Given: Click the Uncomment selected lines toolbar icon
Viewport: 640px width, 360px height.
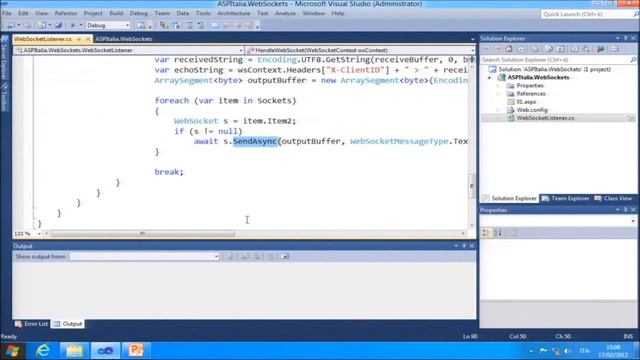Looking at the screenshot, I should 200,25.
